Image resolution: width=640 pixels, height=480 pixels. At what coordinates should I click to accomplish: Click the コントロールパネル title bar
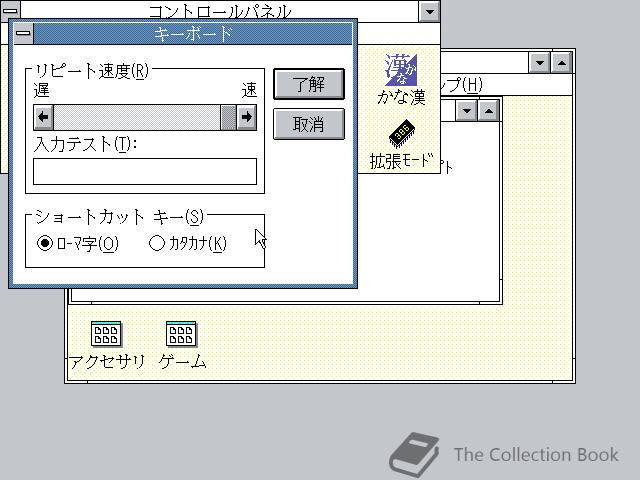pos(220,11)
